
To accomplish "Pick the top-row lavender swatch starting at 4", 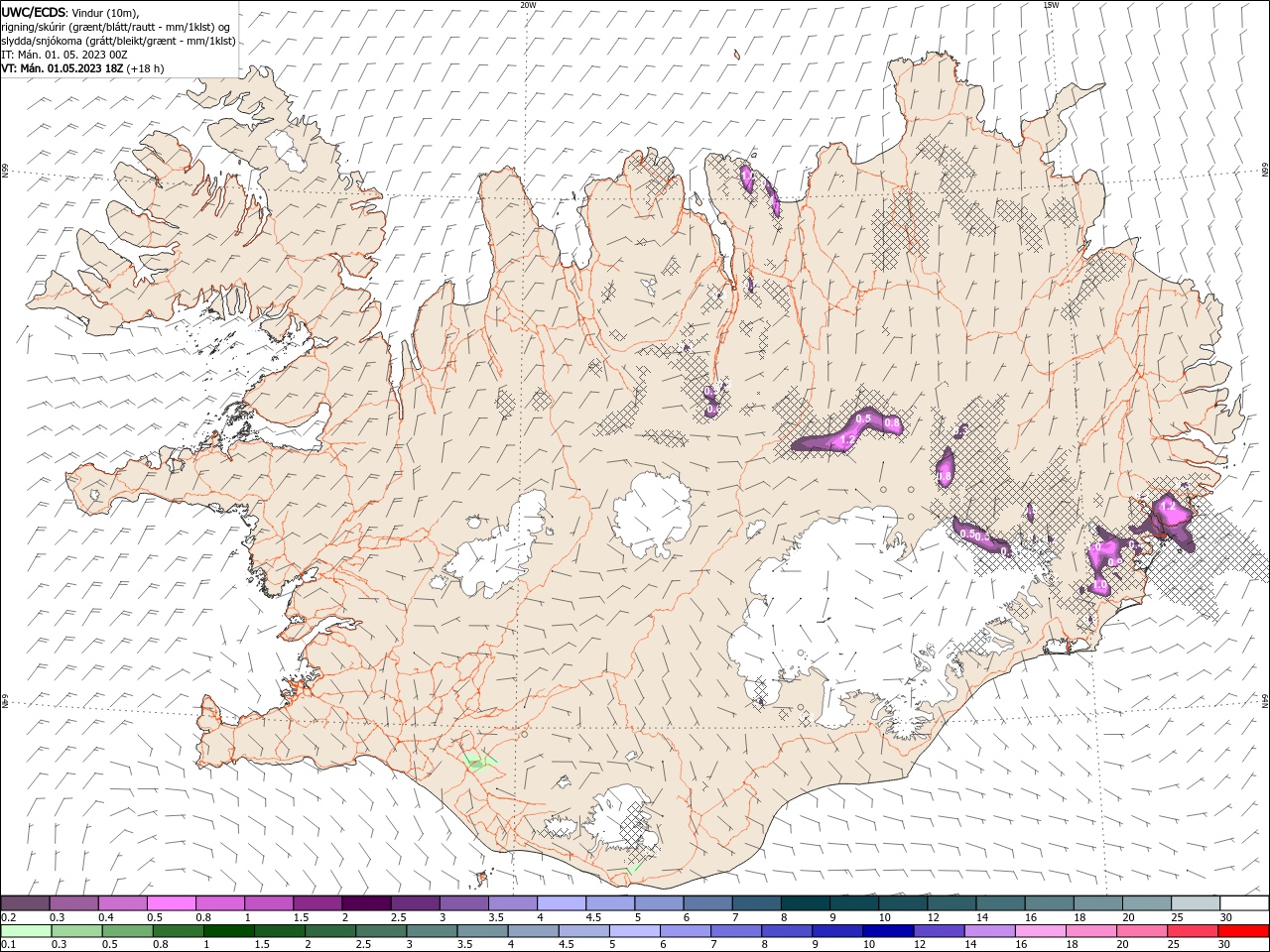I will (x=561, y=903).
